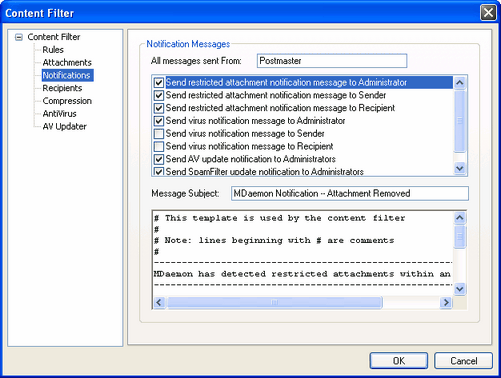Select 'Send virus notification message to Sender' text
Image resolution: width=501 pixels, height=378 pixels.
pos(245,134)
